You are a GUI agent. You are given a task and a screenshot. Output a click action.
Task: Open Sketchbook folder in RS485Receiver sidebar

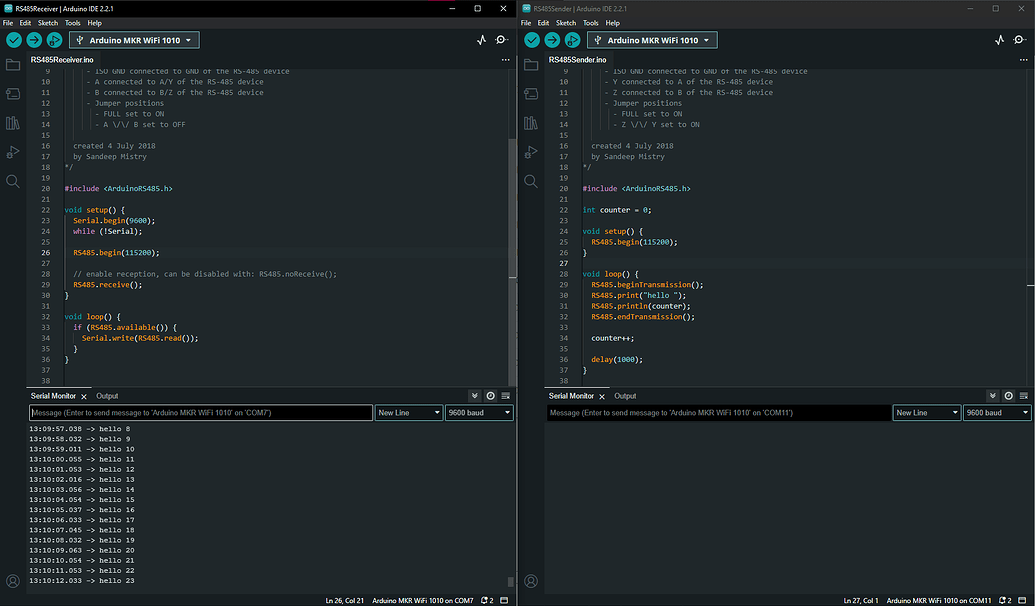click(13, 65)
